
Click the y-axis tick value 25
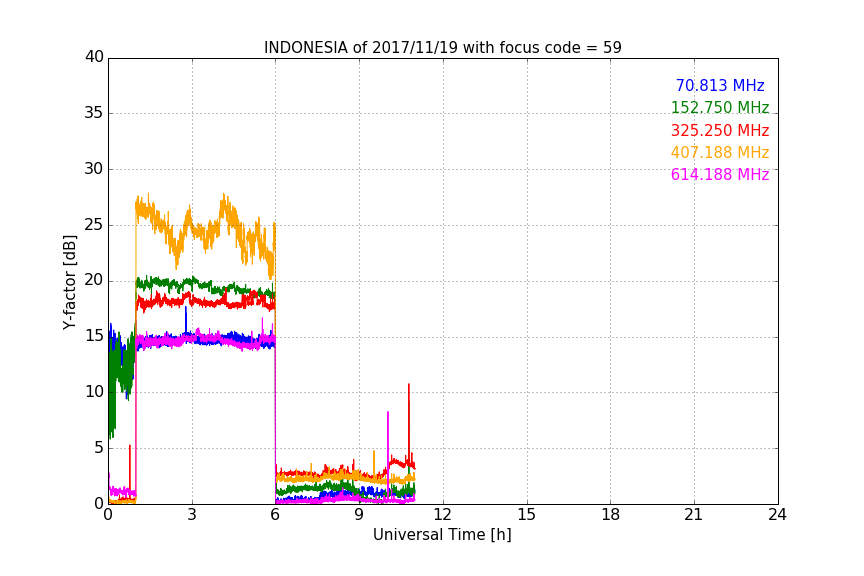(94, 224)
